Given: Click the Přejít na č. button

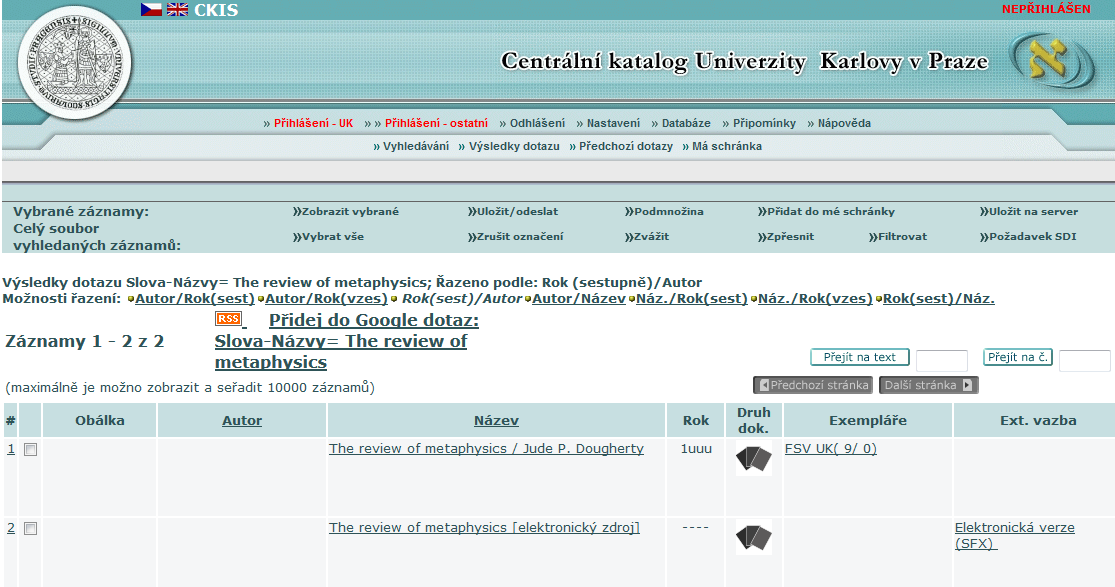Looking at the screenshot, I should [1018, 357].
